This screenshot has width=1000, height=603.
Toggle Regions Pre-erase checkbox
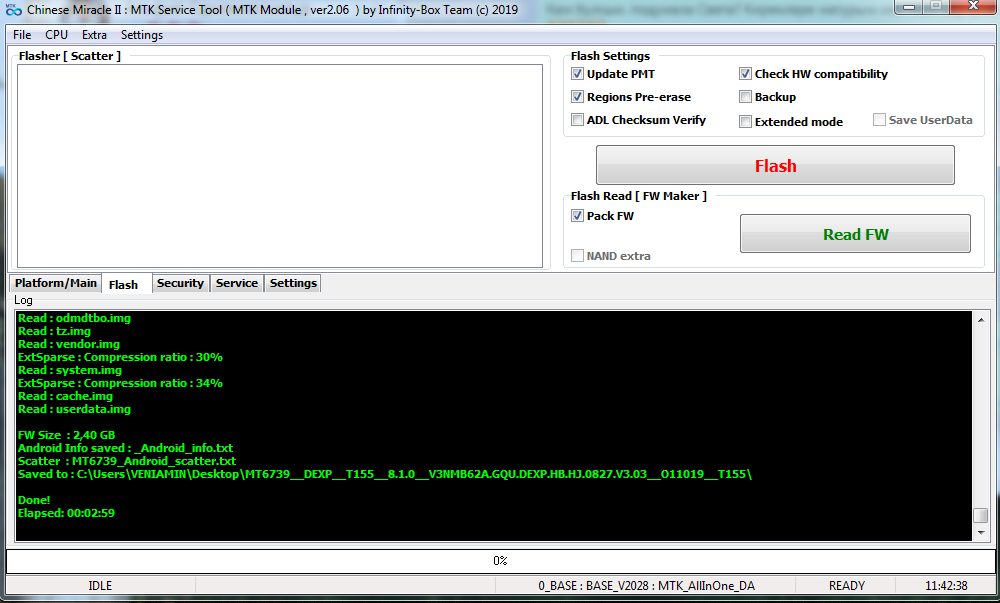coord(577,97)
